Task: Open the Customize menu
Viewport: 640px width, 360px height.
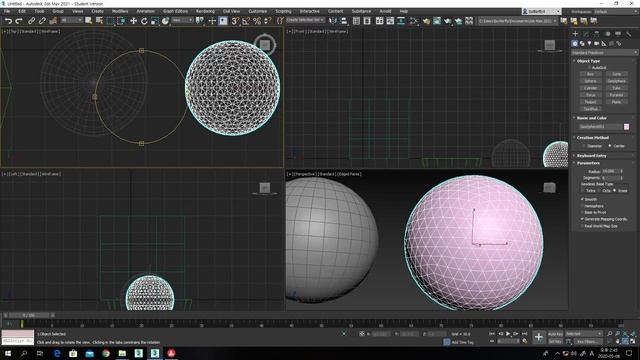Action: point(258,11)
